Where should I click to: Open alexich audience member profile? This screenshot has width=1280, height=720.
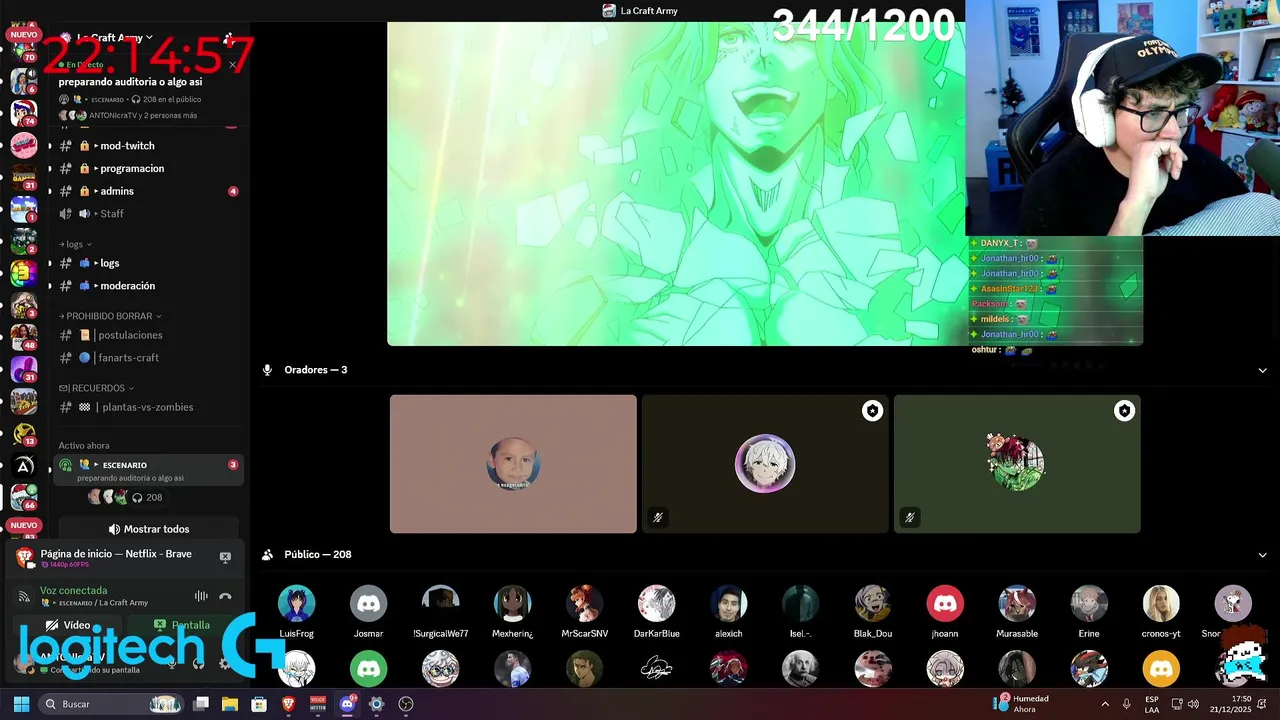pos(728,611)
